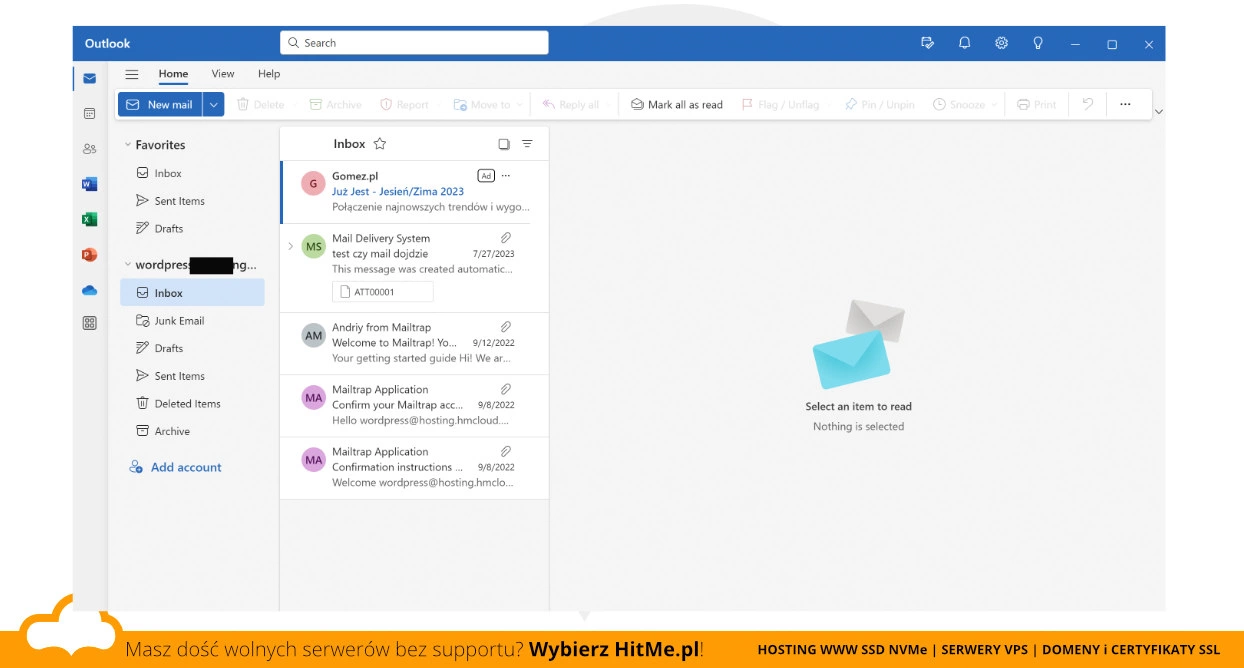Open the account's Sent Items folder
Image resolution: width=1244 pixels, height=668 pixels.
[192, 376]
